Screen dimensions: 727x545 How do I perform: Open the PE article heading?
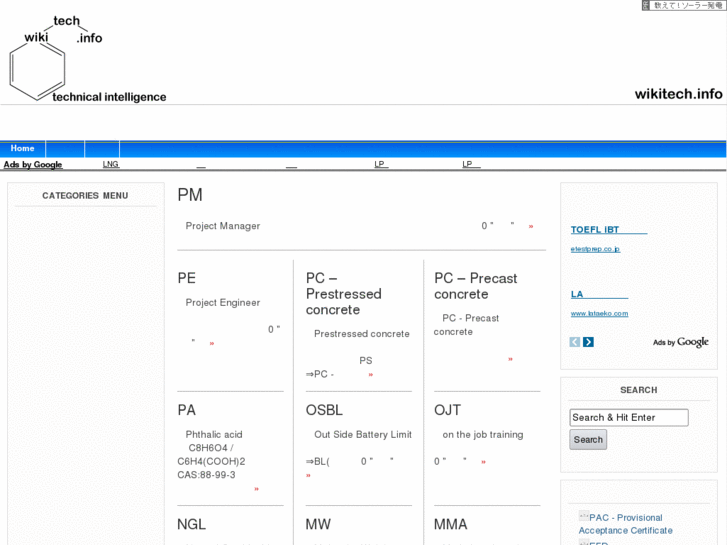coord(187,278)
